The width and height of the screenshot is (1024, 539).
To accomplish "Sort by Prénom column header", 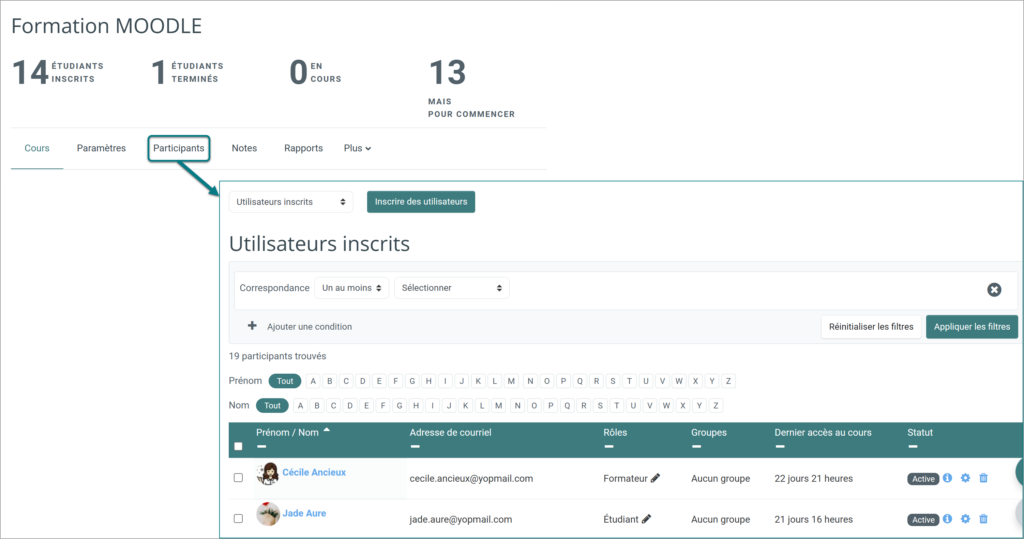I will (x=272, y=433).
